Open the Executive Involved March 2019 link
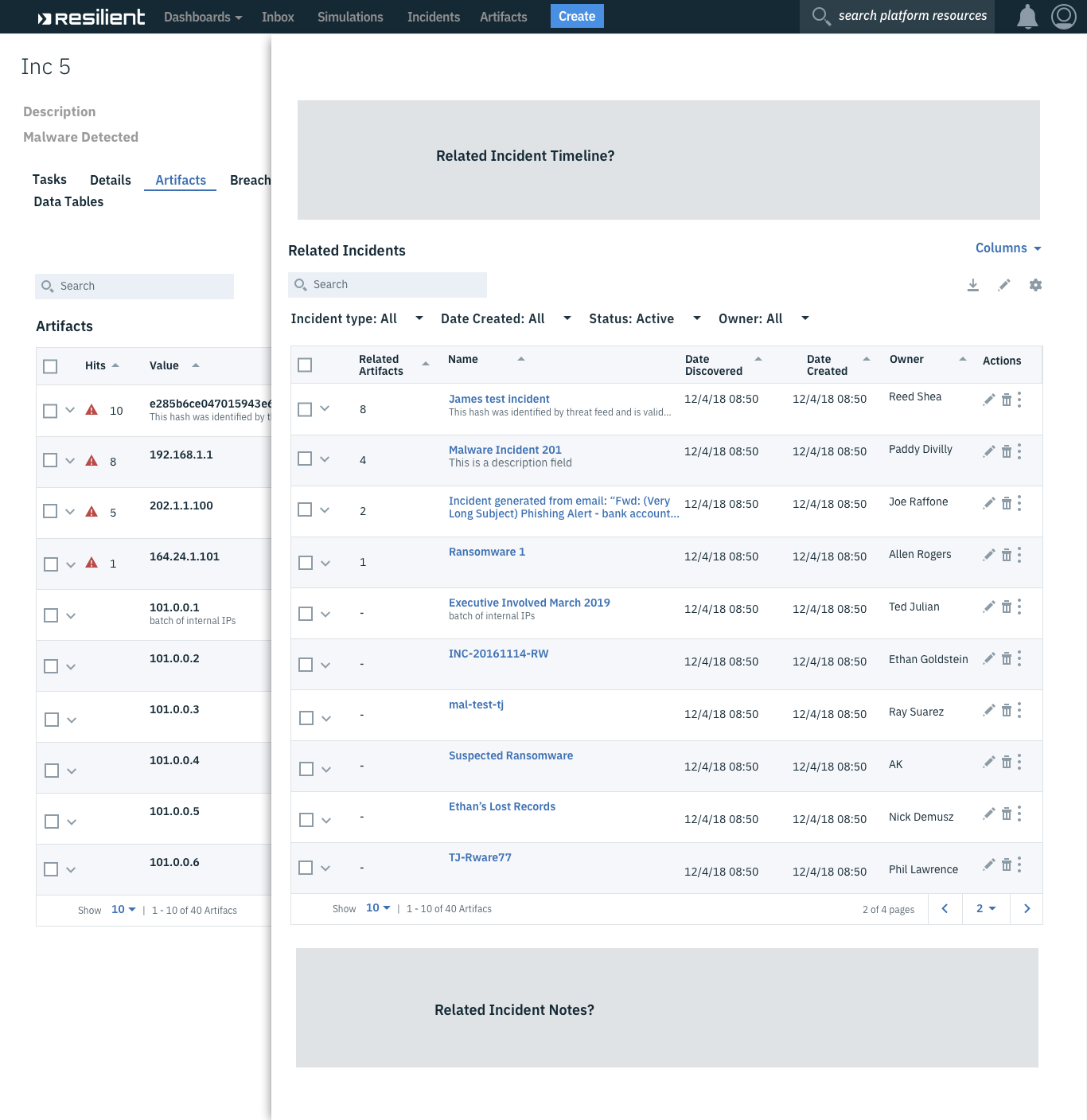Screen dimensions: 1087x1120 [x=529, y=603]
